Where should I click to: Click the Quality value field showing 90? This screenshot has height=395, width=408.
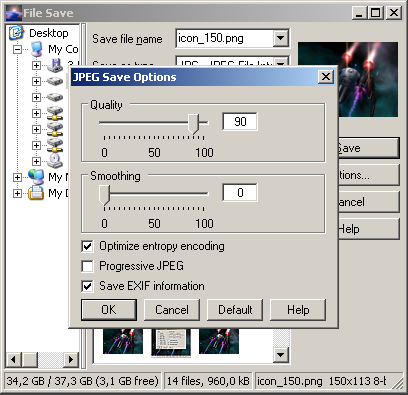pos(240,121)
